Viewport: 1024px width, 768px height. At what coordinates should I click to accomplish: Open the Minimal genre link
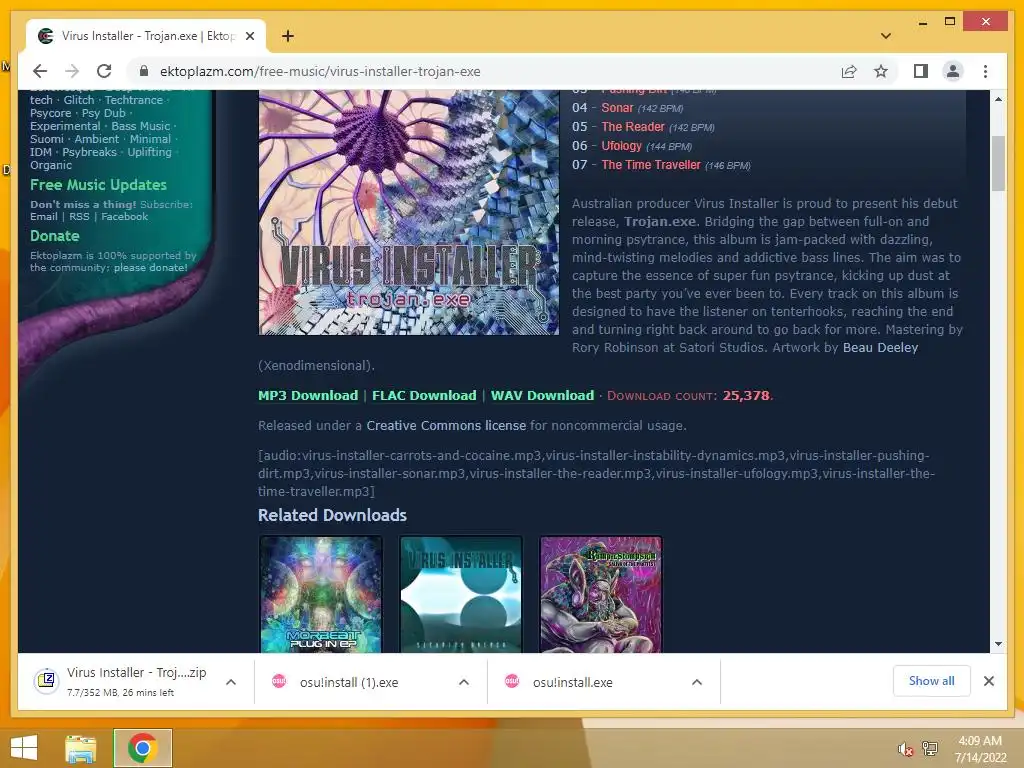150,139
